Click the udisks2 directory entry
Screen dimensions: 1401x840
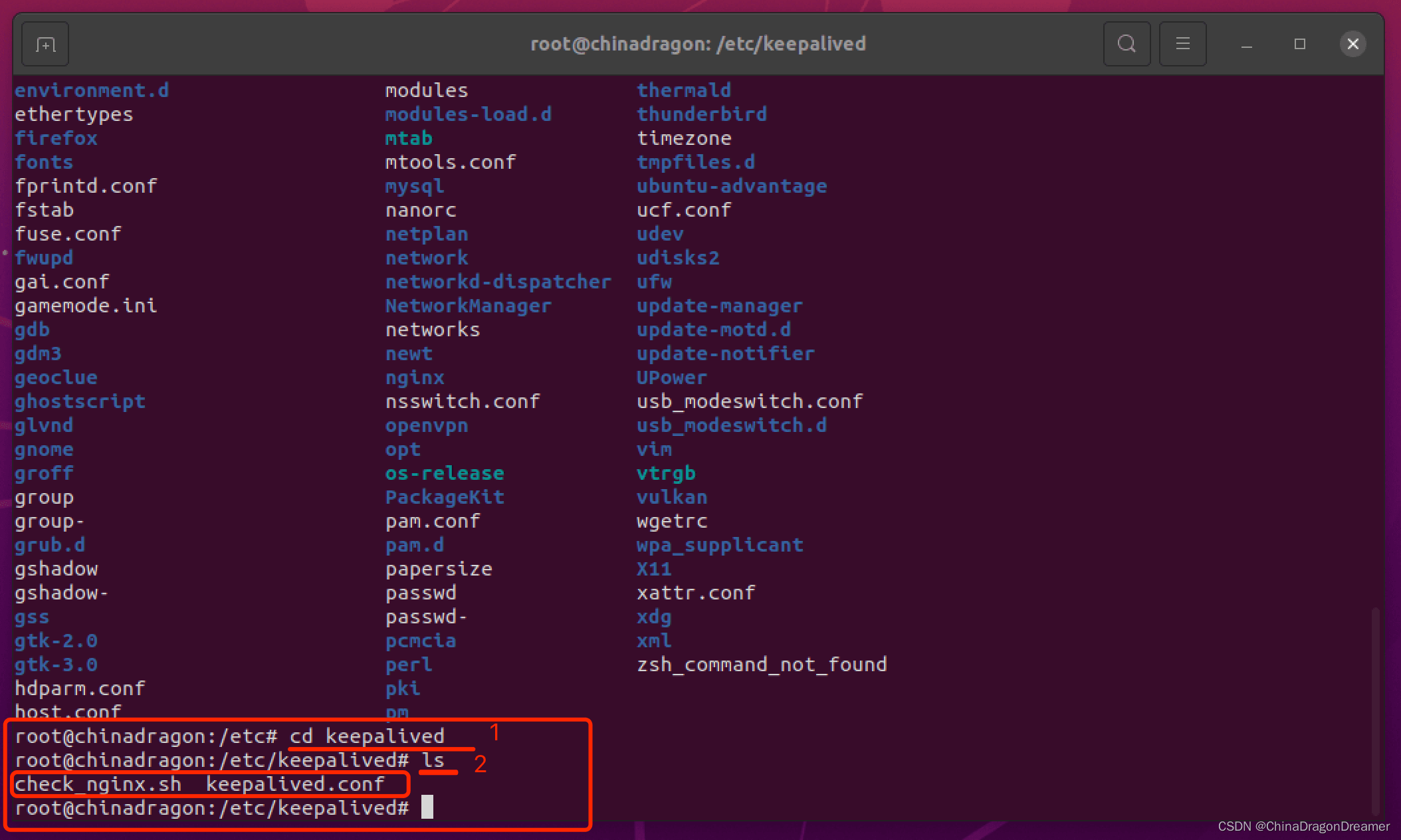point(678,258)
